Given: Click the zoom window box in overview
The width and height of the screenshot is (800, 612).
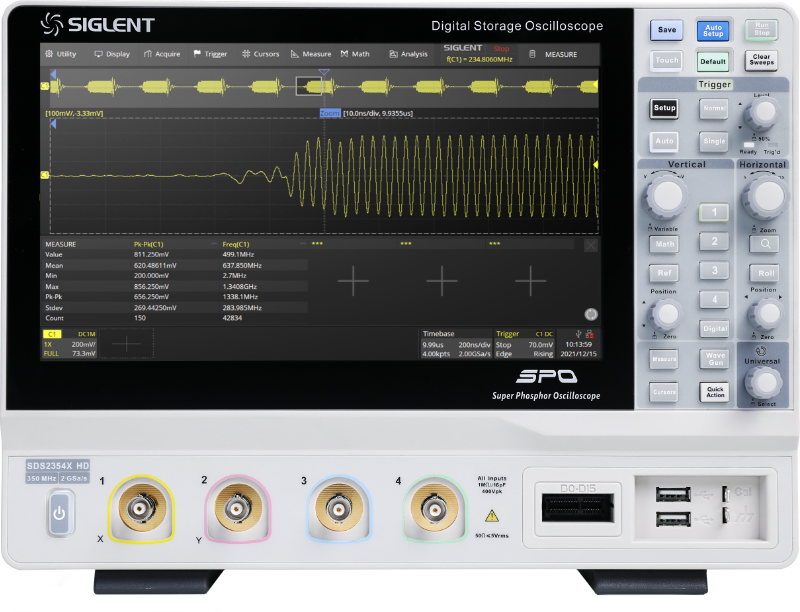Looking at the screenshot, I should click(309, 86).
